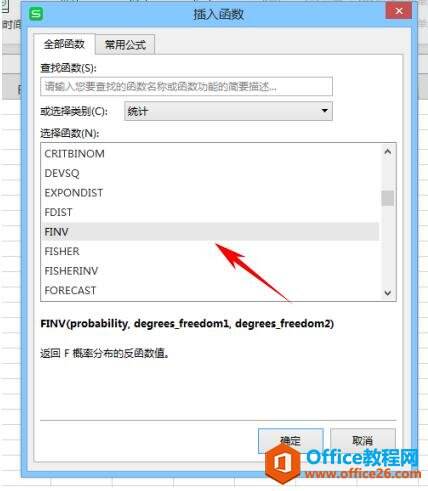428x491 pixels.
Task: Open the 统计 category dropdown
Action: coord(228,111)
